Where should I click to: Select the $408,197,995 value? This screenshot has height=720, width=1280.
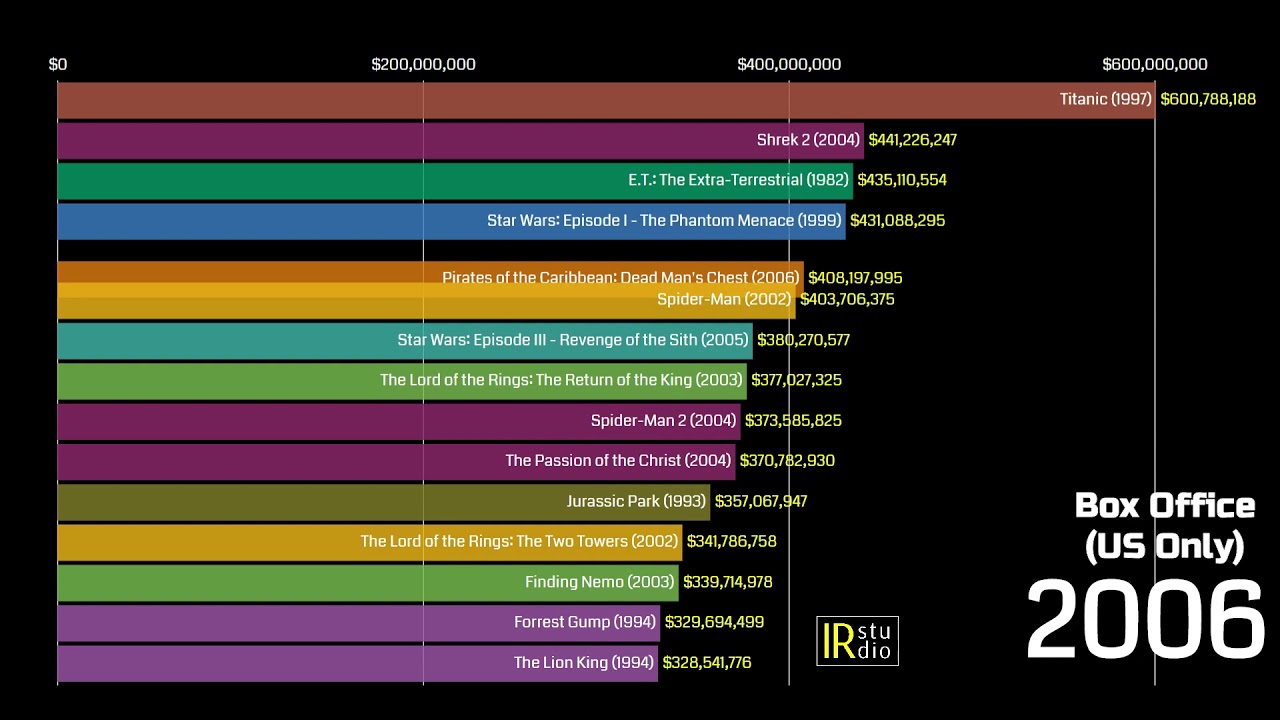click(x=855, y=278)
